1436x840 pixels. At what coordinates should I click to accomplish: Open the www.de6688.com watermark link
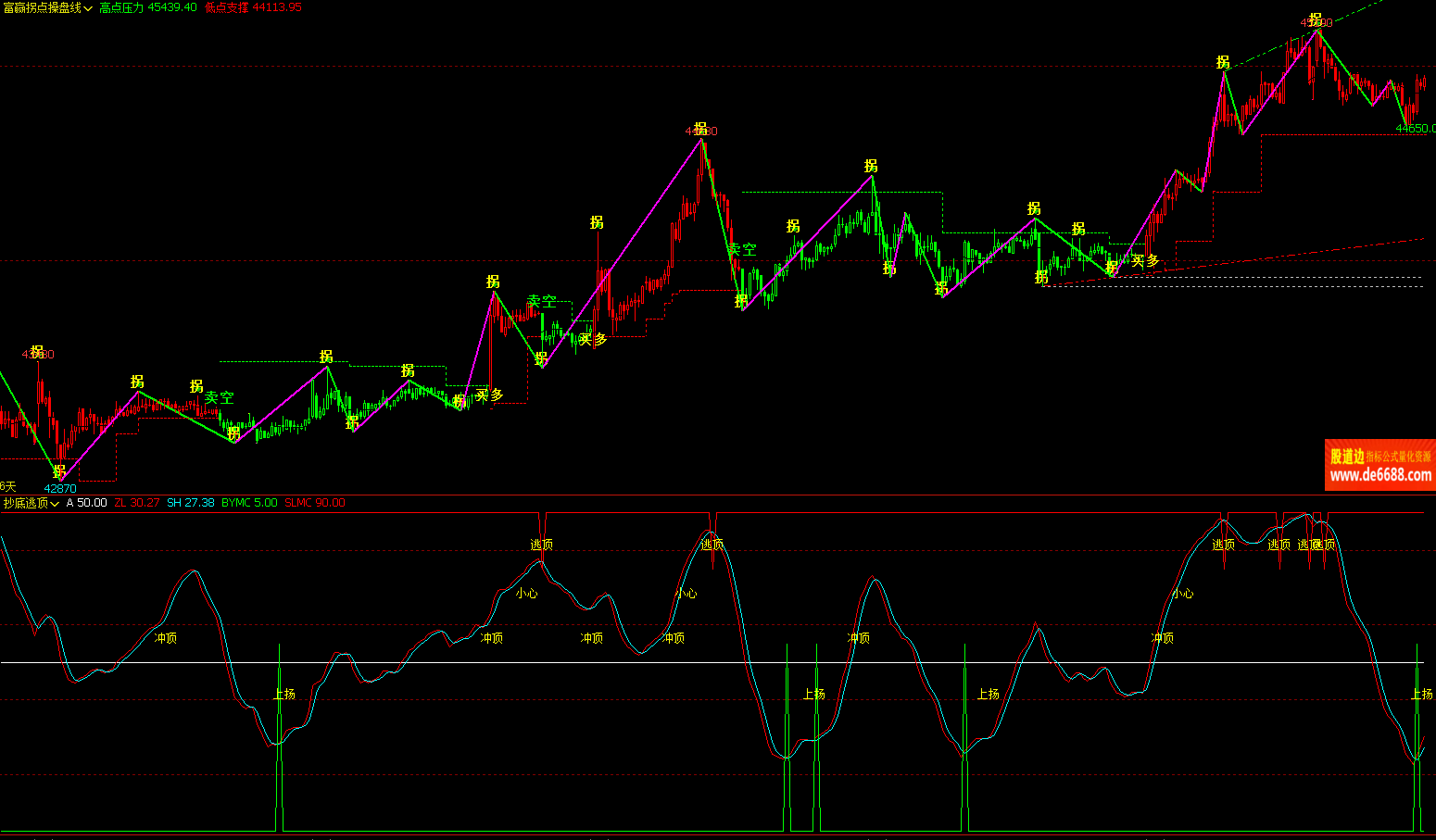tap(1379, 475)
